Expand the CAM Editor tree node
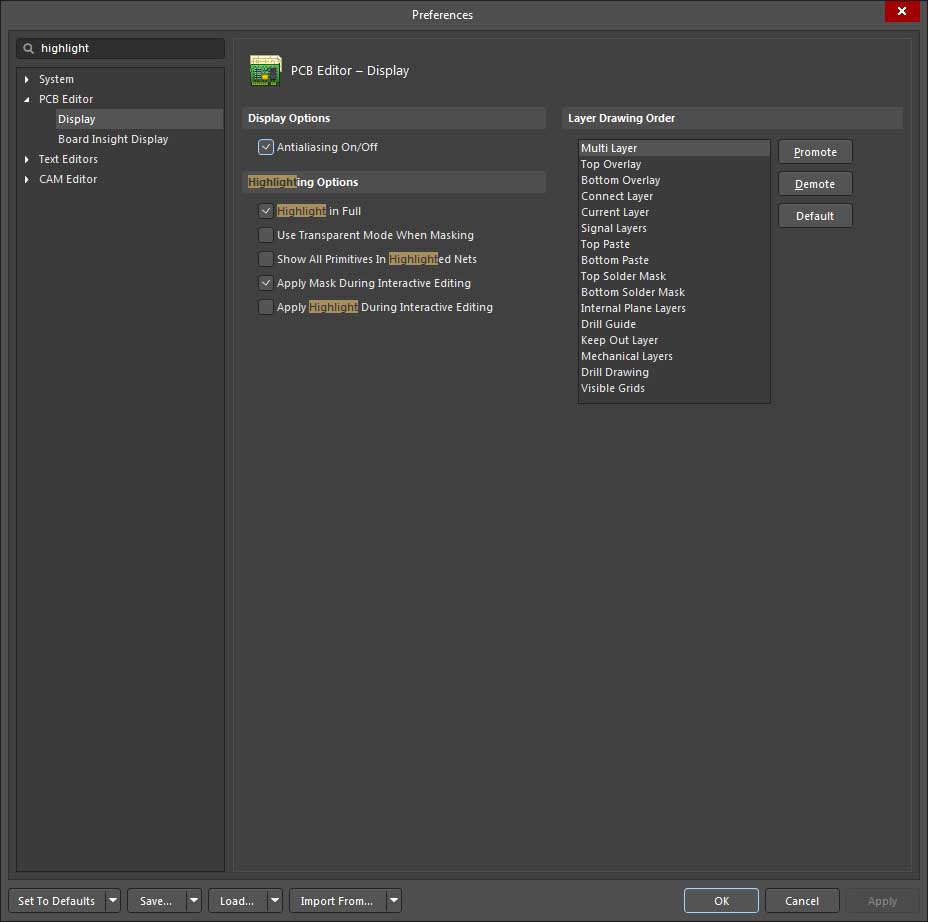This screenshot has height=922, width=928. click(27, 179)
